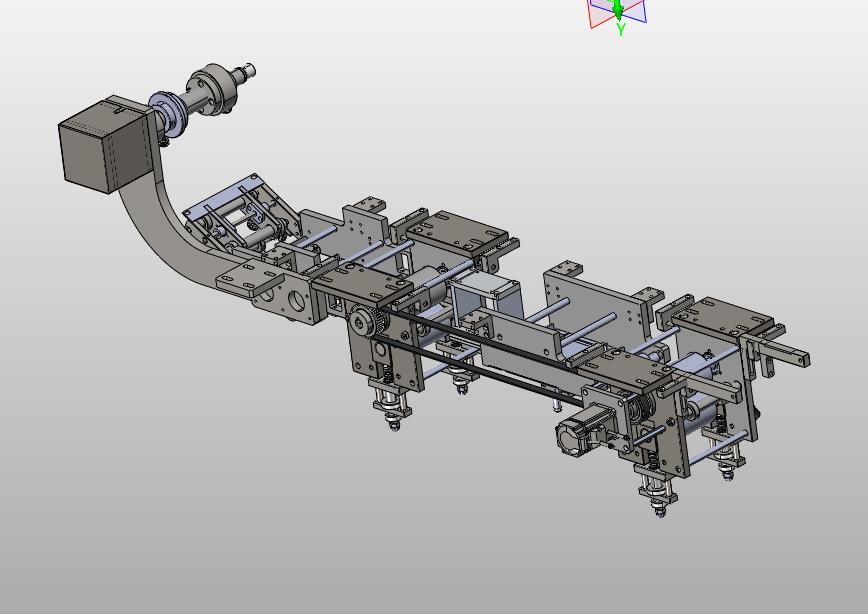Click the green Y axis arrow on the triad
The height and width of the screenshot is (614, 868).
click(x=618, y=9)
